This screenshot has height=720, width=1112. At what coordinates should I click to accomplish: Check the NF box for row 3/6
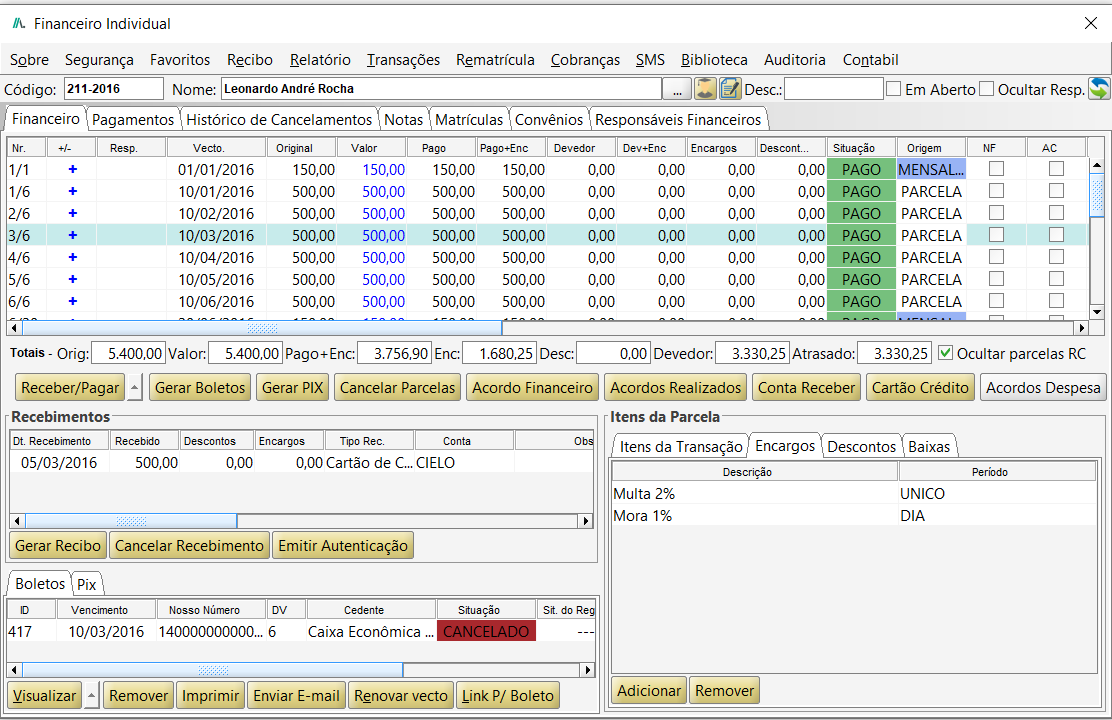(x=996, y=235)
